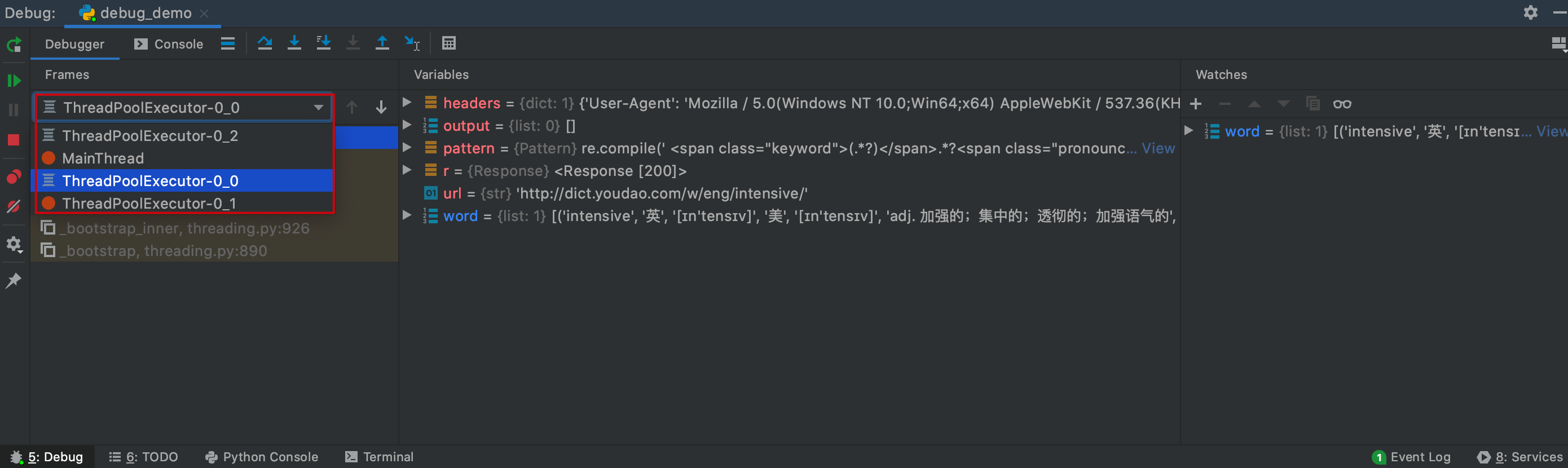The image size is (1568, 468).
Task: Click the Step Over toolbar icon
Action: pyautogui.click(x=265, y=43)
